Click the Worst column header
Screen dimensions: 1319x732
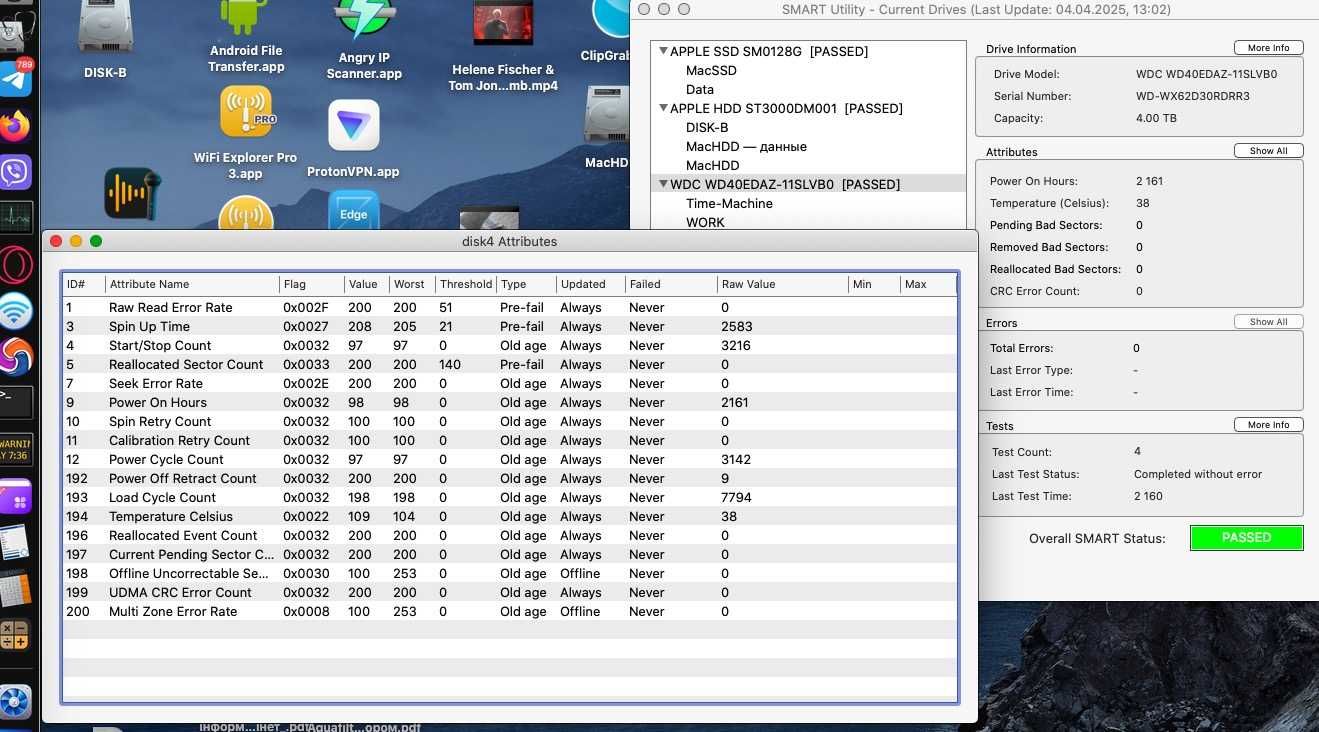(412, 284)
